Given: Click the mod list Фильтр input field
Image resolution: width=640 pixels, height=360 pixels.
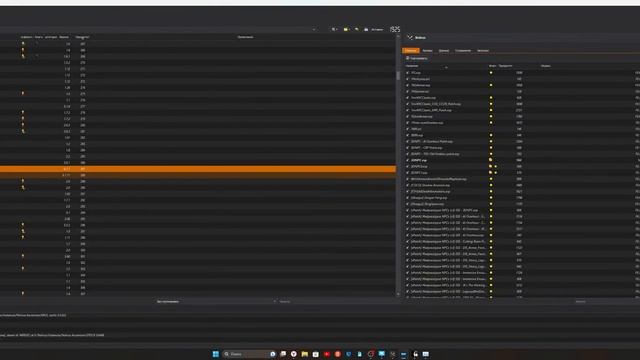Looking at the screenshot, I should (337, 302).
